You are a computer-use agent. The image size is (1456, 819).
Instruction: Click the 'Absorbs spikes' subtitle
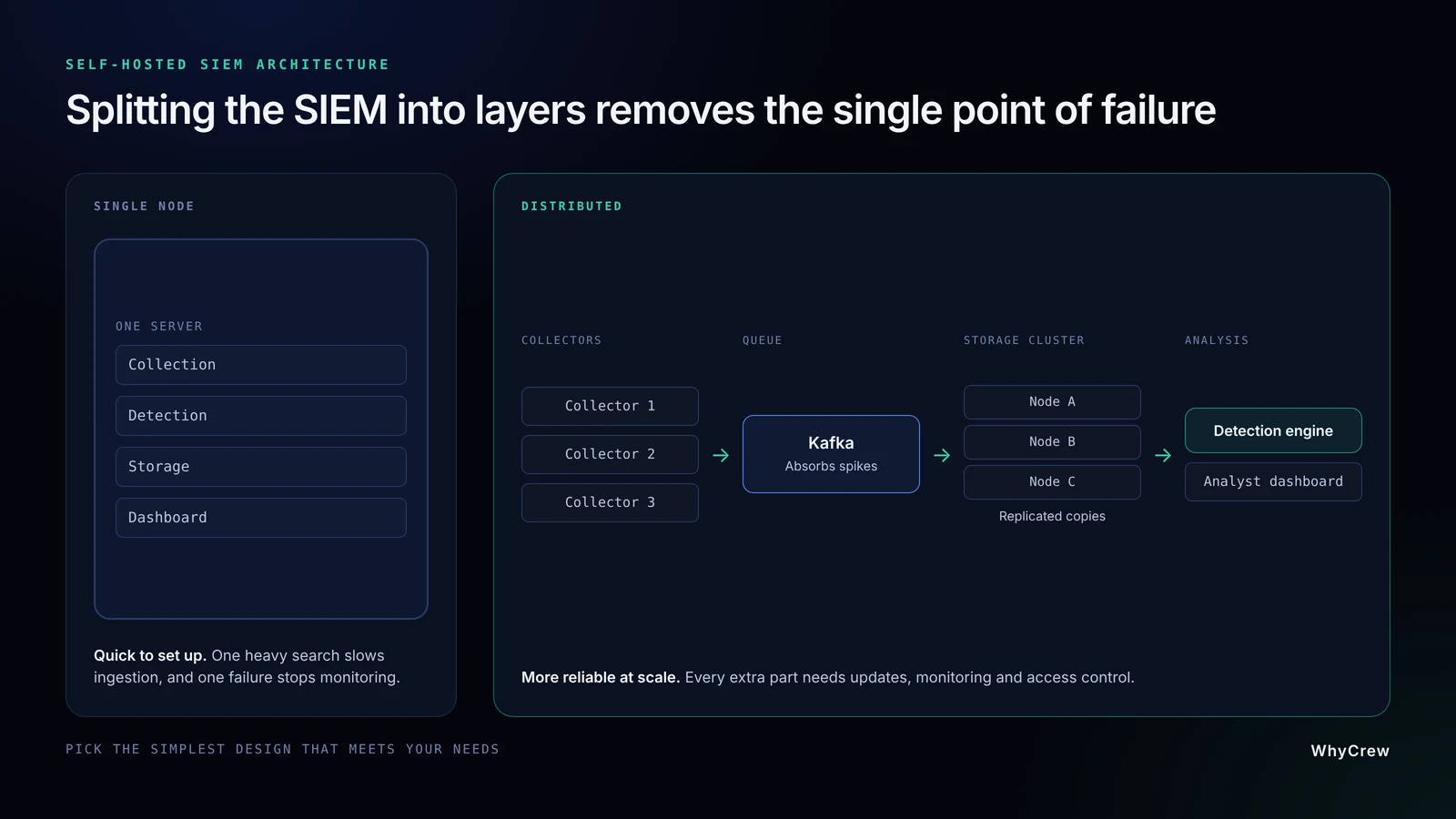pos(831,466)
